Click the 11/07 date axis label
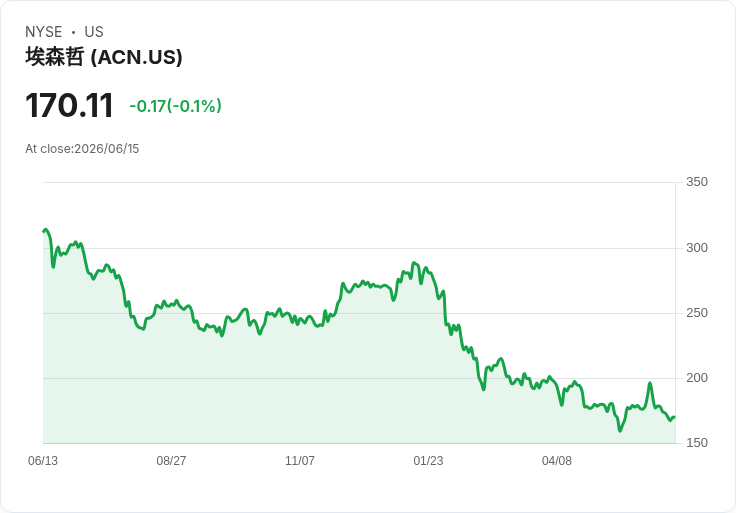Image resolution: width=736 pixels, height=513 pixels. [x=299, y=461]
